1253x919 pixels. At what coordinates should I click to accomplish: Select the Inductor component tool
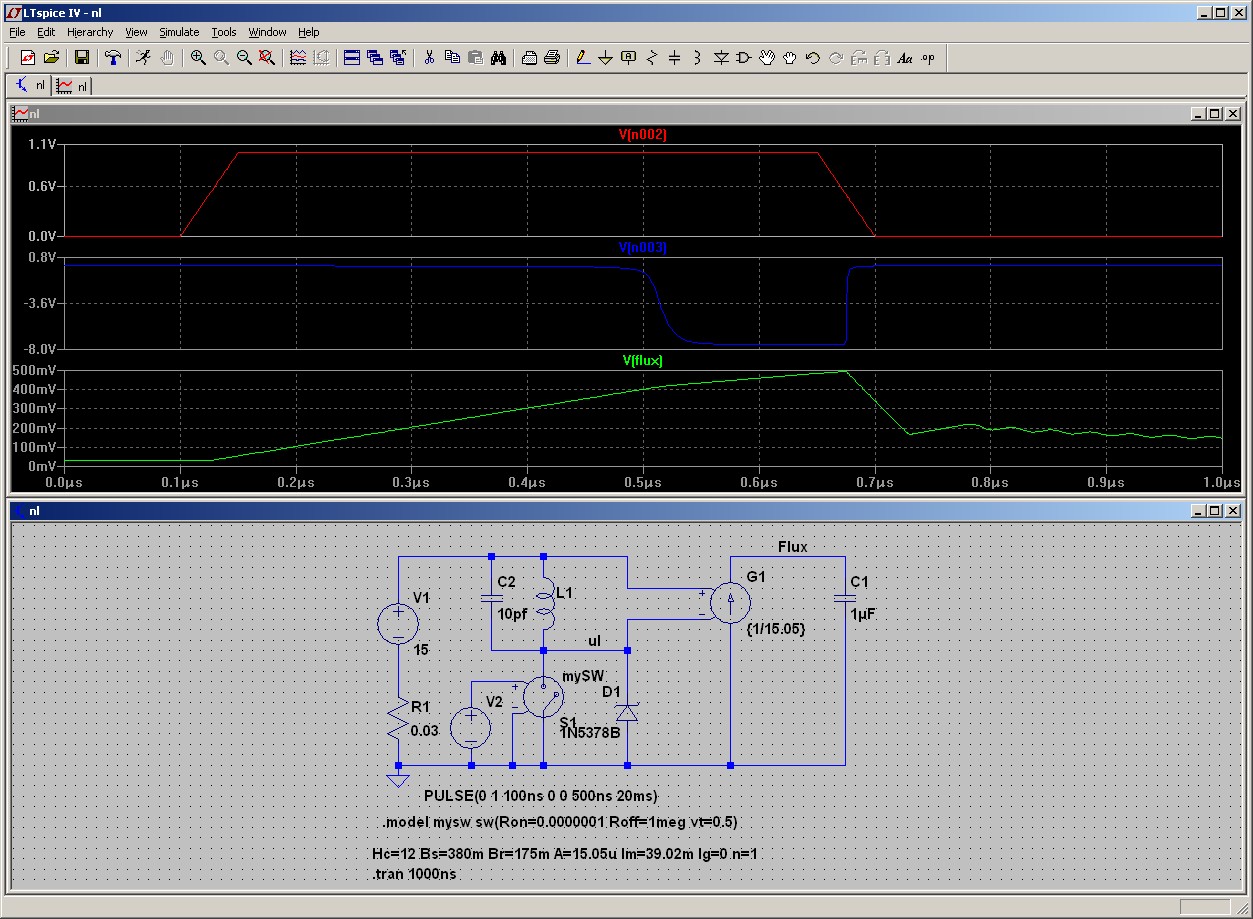pos(697,58)
